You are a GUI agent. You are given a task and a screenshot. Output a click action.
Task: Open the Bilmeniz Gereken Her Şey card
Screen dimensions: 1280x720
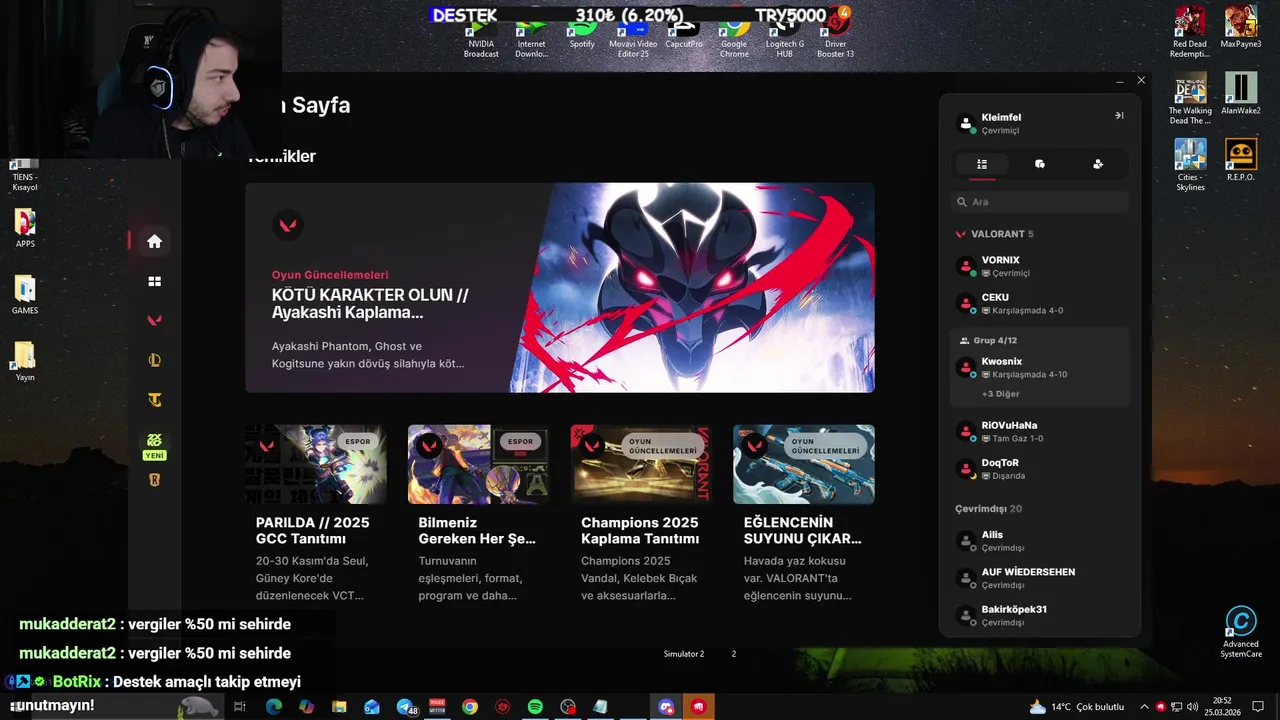click(x=478, y=514)
